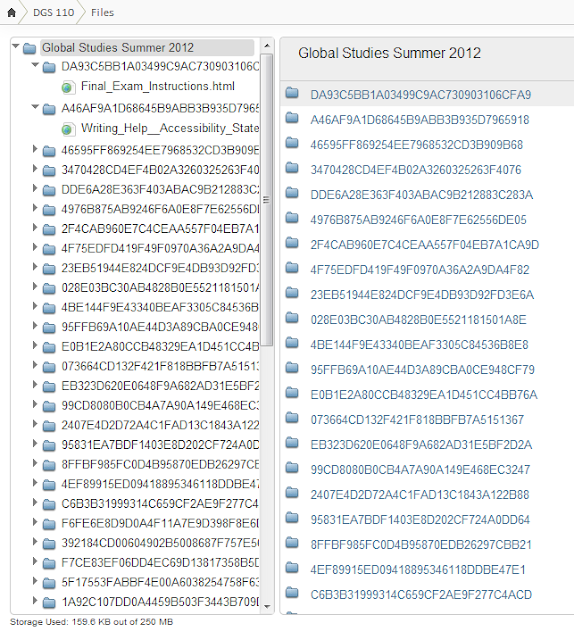Click list folder icon for 95FFB69A10AE44D3A89CBA0CE948CF79
This screenshot has width=574, height=640.
point(292,368)
